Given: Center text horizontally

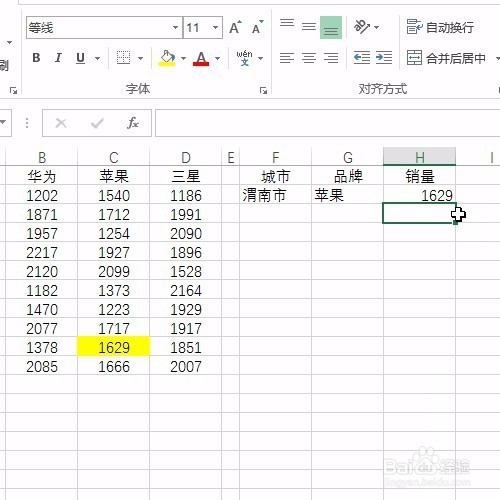Looking at the screenshot, I should tap(309, 58).
